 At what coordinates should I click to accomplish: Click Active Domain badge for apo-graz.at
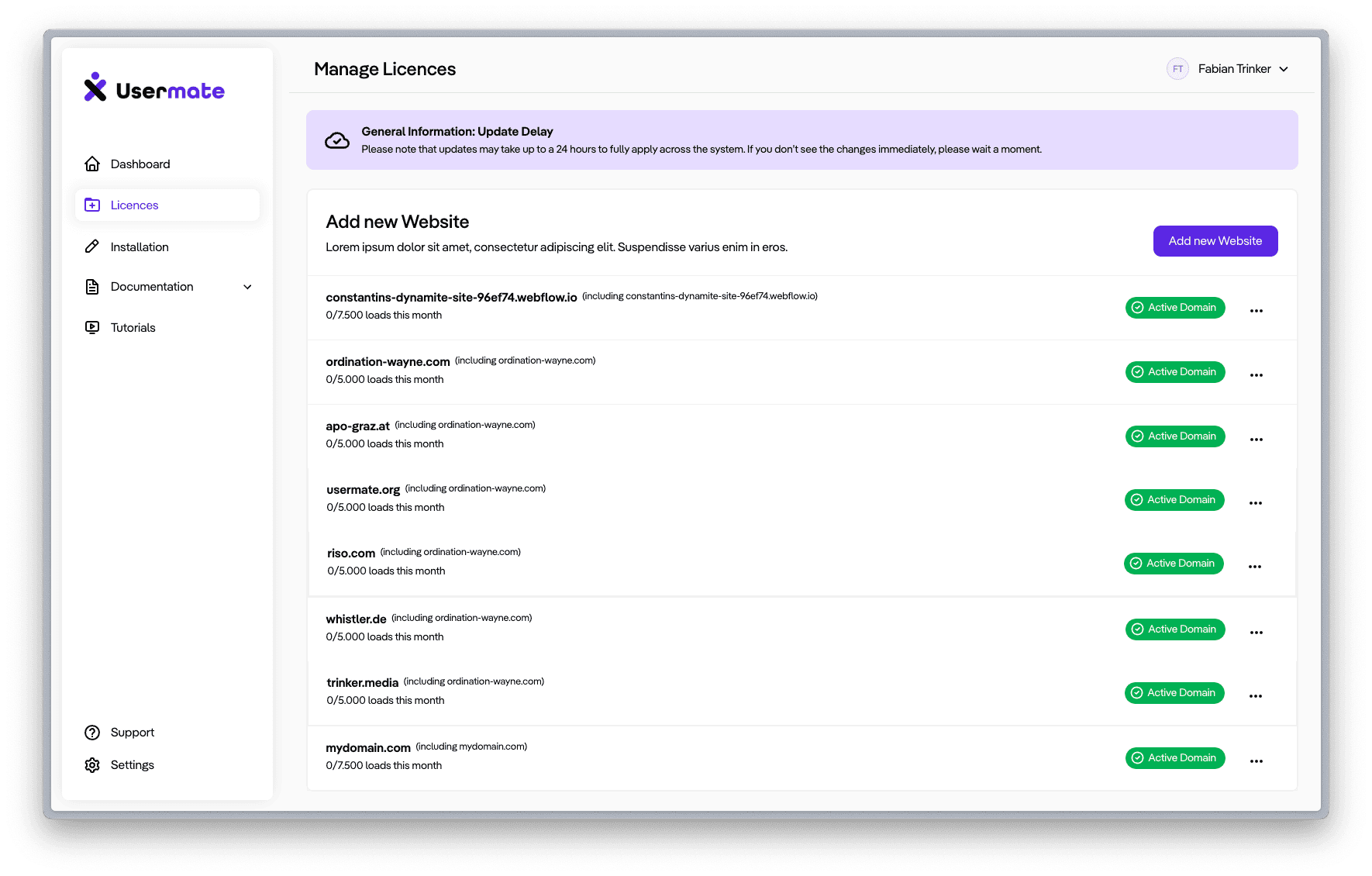(x=1175, y=436)
